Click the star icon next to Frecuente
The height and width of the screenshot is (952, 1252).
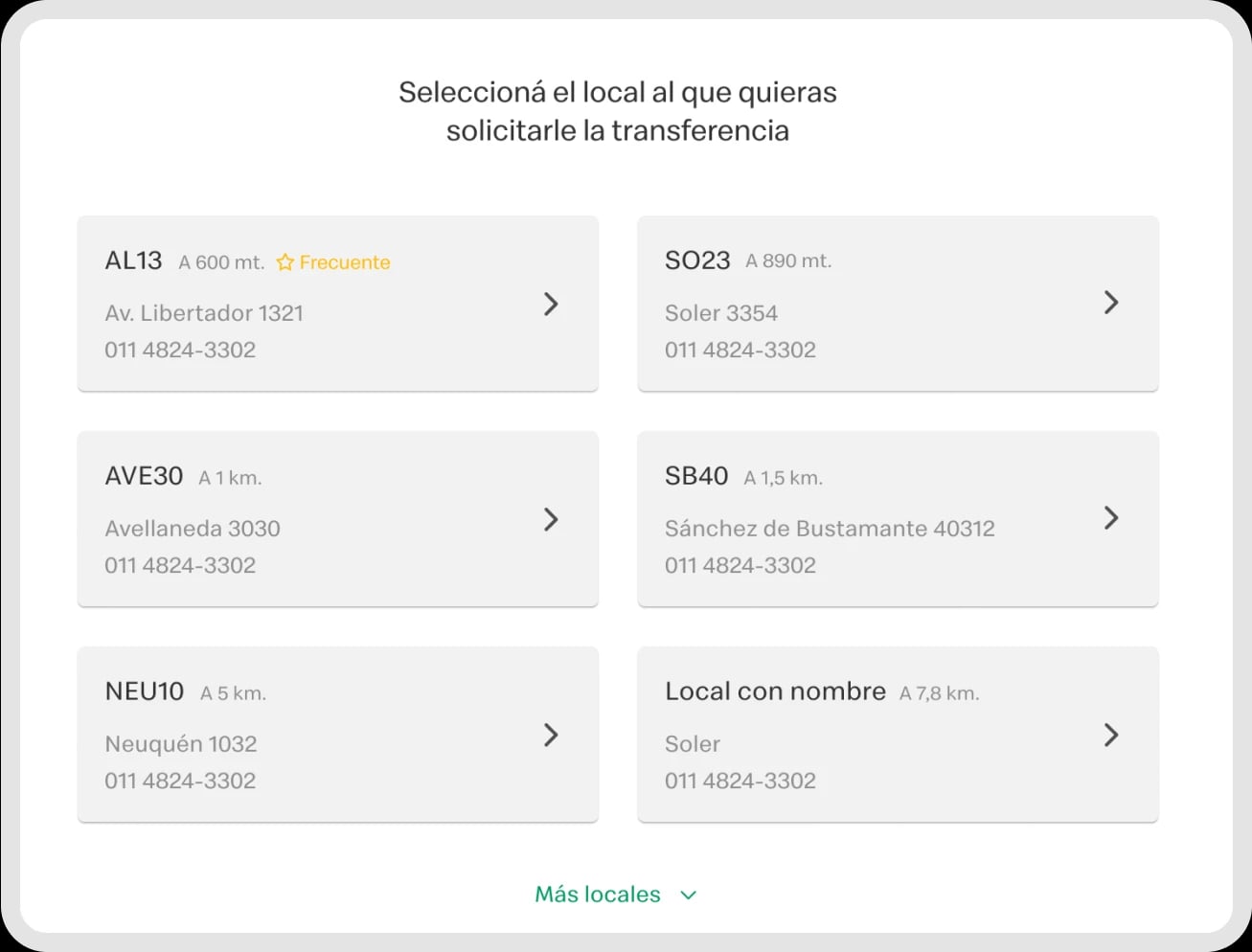click(285, 261)
